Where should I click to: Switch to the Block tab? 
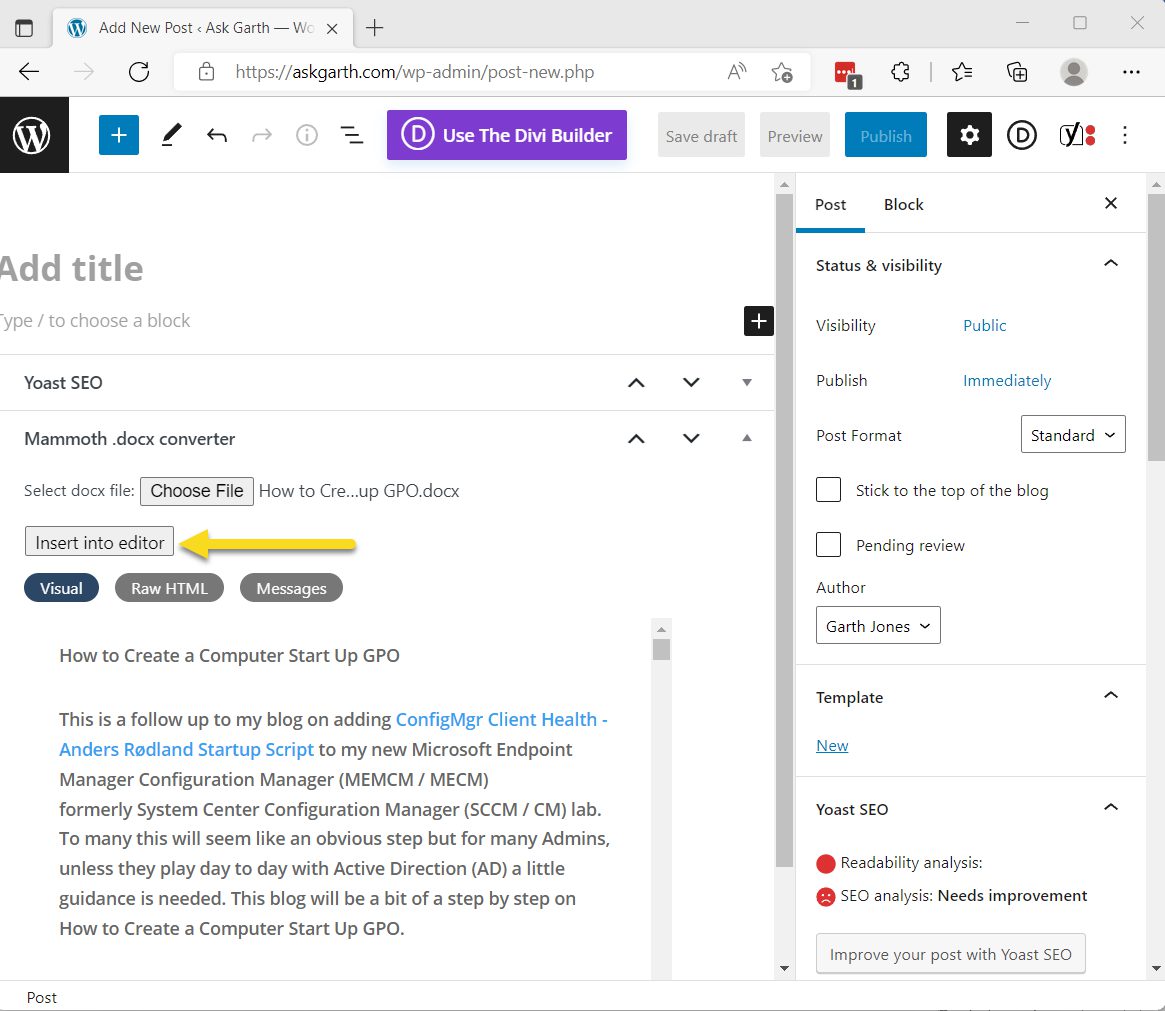click(x=903, y=204)
